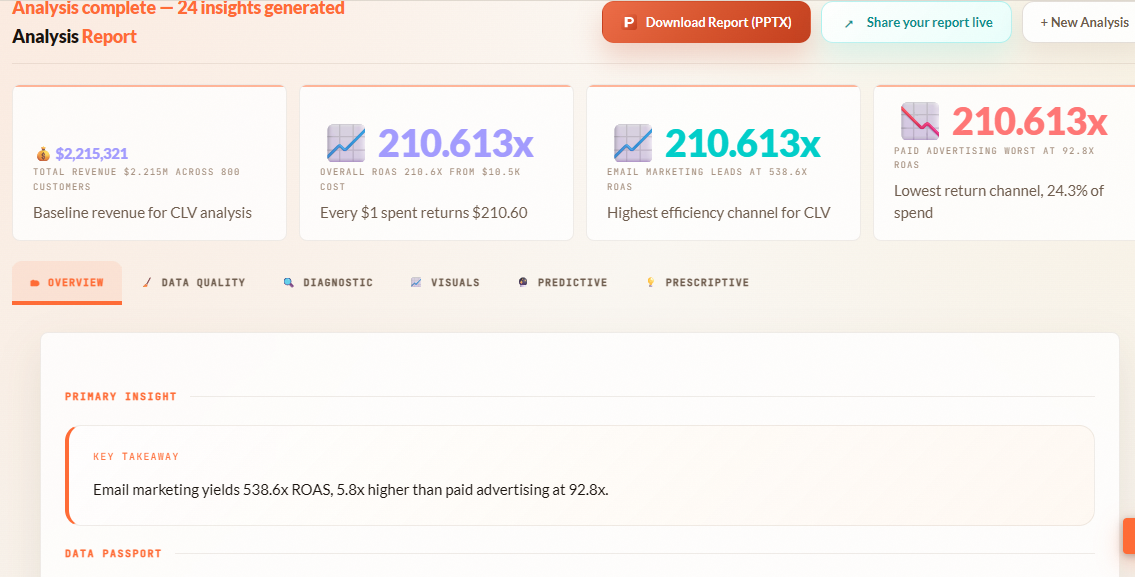
Task: Click the purple 210.613x overall ROAS value
Action: [456, 143]
